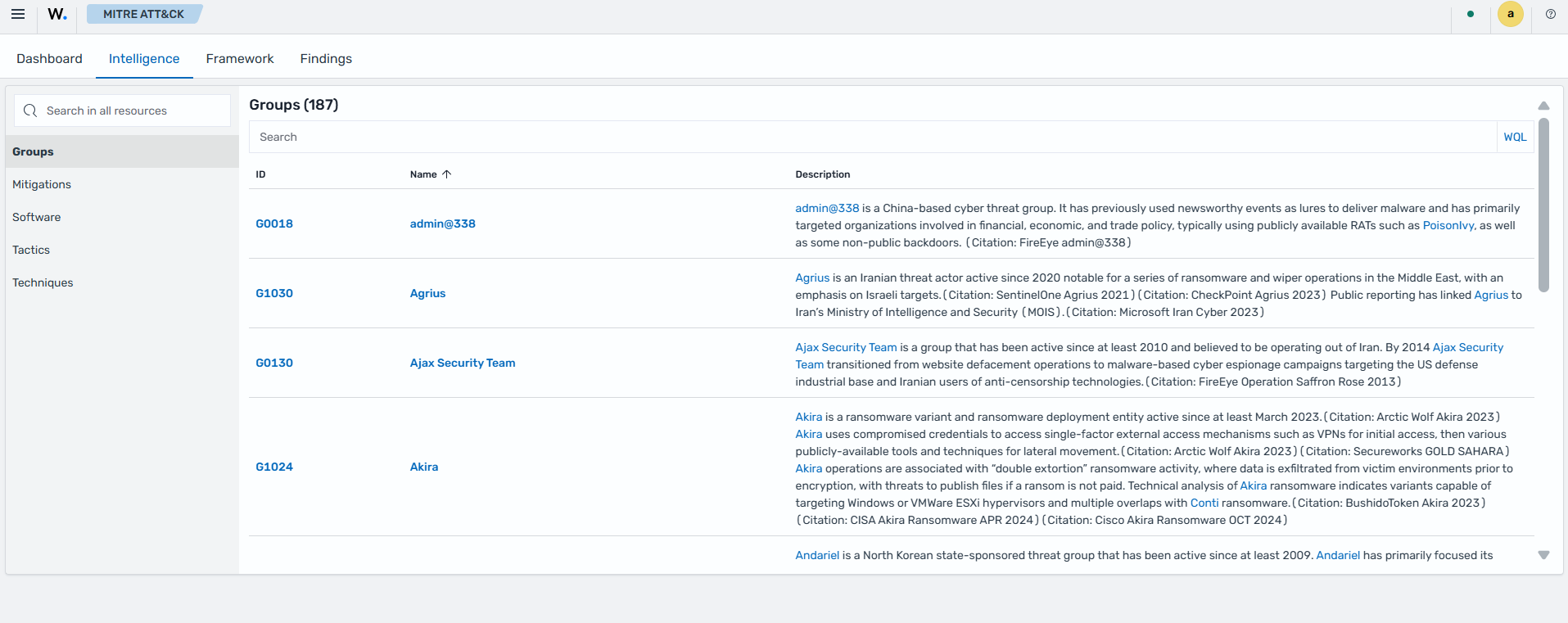This screenshot has width=1568, height=623.
Task: Click the green status indicator dot
Action: pyautogui.click(x=1471, y=14)
